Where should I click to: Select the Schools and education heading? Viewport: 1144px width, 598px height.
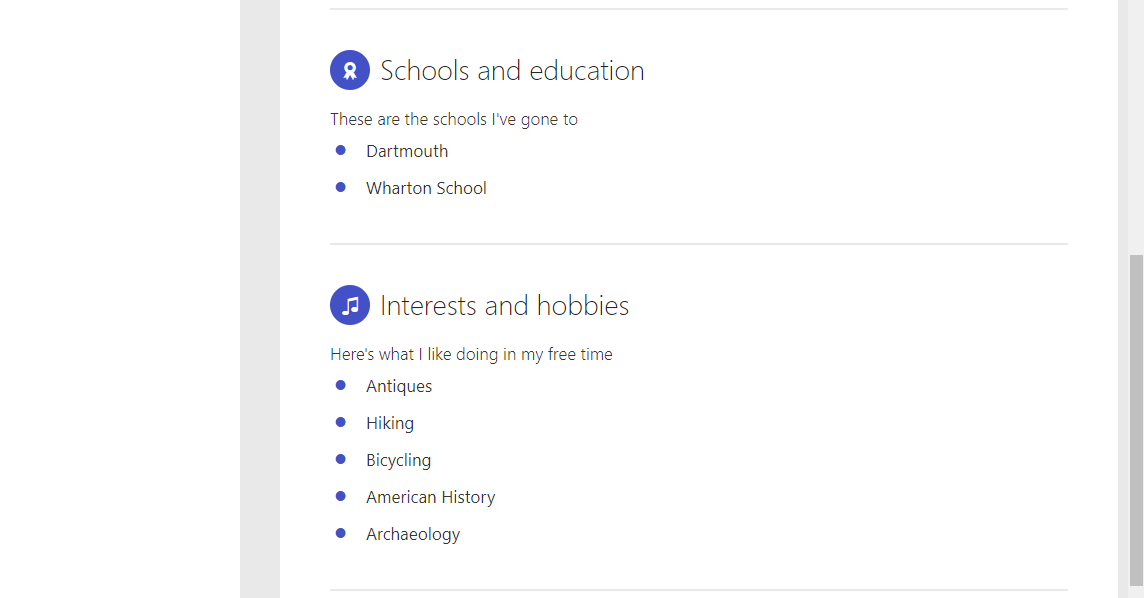pyautogui.click(x=512, y=71)
